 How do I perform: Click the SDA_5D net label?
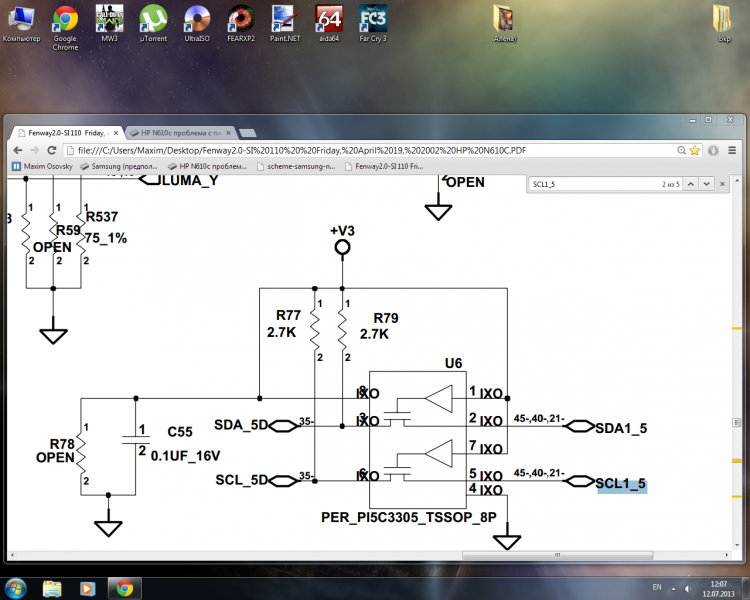pos(241,425)
